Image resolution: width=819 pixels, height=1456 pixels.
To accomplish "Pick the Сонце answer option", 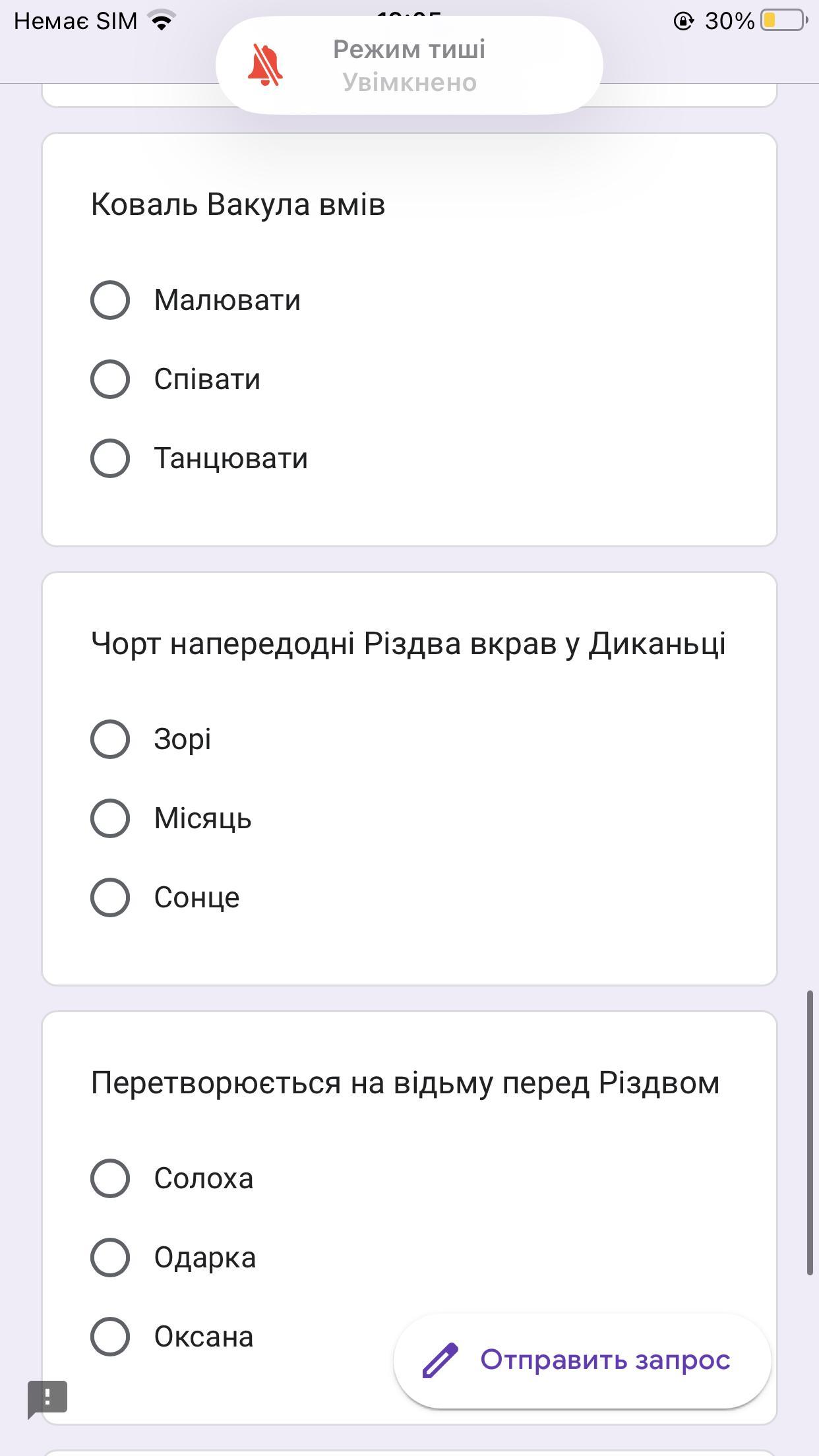I will [110, 897].
